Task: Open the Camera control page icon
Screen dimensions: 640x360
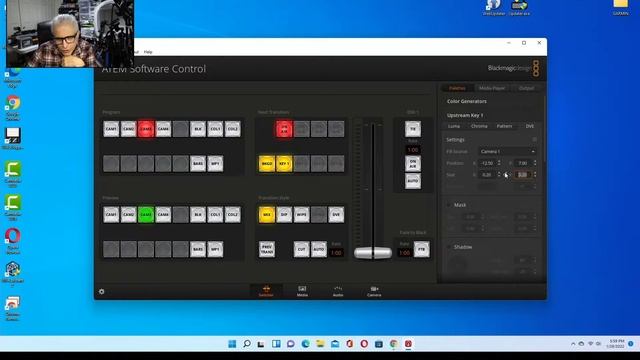Action: click(374, 291)
